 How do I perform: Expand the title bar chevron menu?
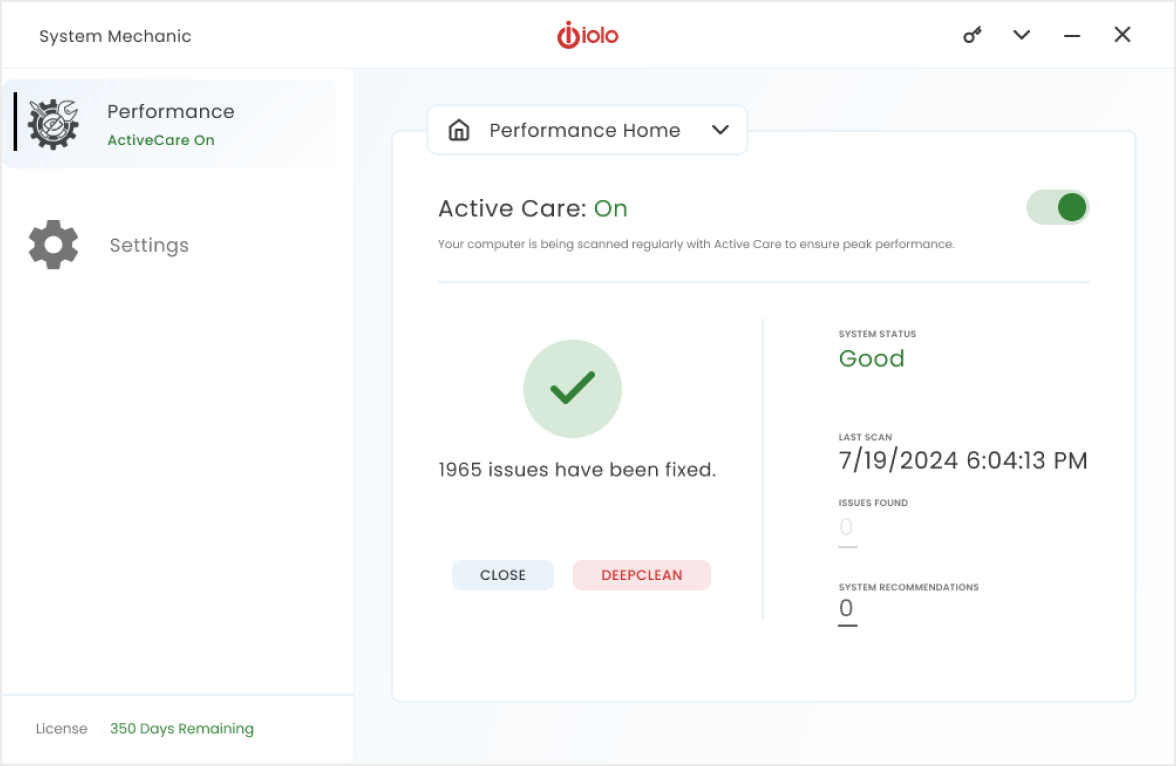(1021, 36)
